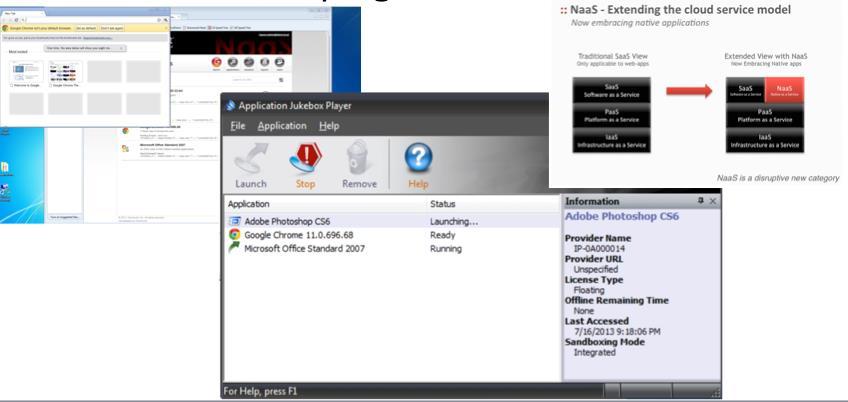Select Google Chrome 11.0.696.68 in the list
The image size is (848, 402).
pos(299,235)
